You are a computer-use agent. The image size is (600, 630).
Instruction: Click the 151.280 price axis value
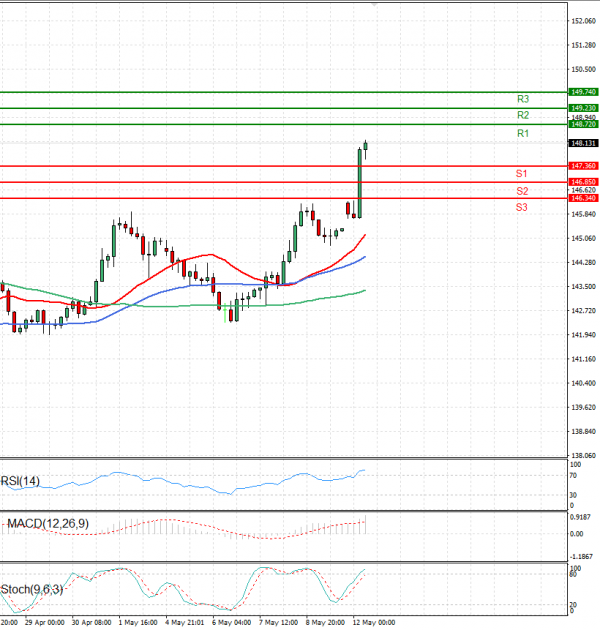click(x=584, y=45)
